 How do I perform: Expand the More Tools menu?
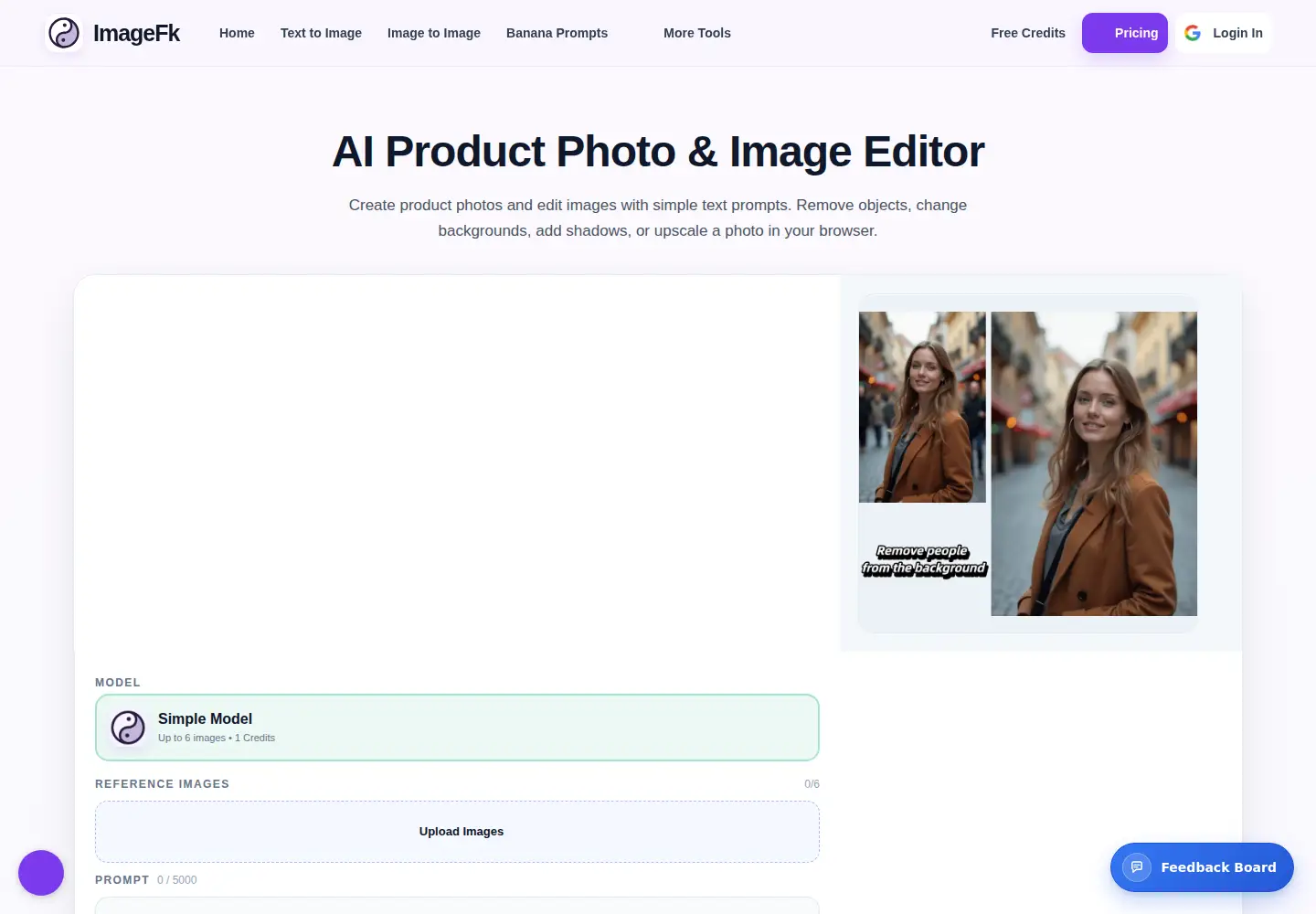(x=697, y=33)
